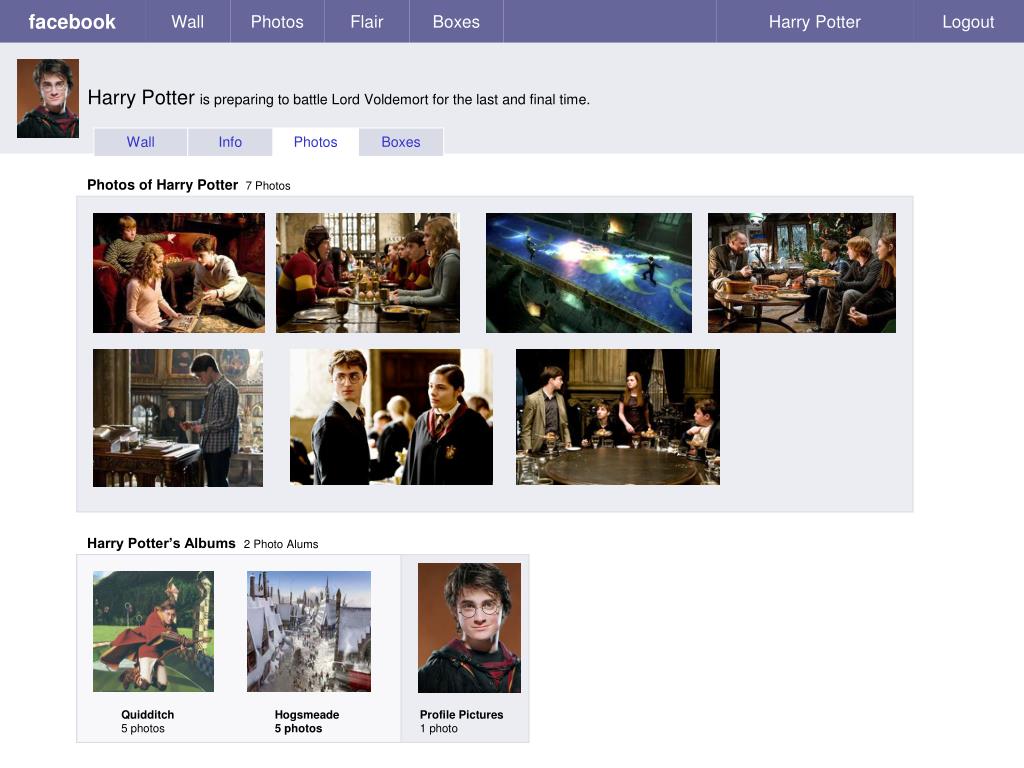Screen dimensions: 1024x768
Task: Click the Hogsmeade album title
Action: pyautogui.click(x=307, y=714)
